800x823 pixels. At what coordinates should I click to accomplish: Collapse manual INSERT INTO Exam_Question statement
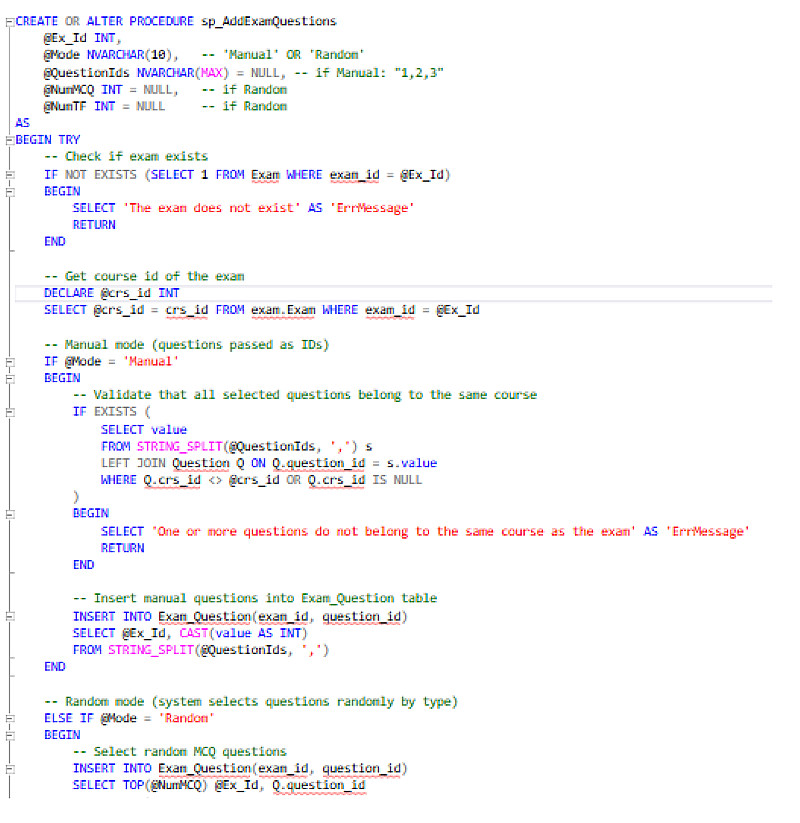click(9, 617)
